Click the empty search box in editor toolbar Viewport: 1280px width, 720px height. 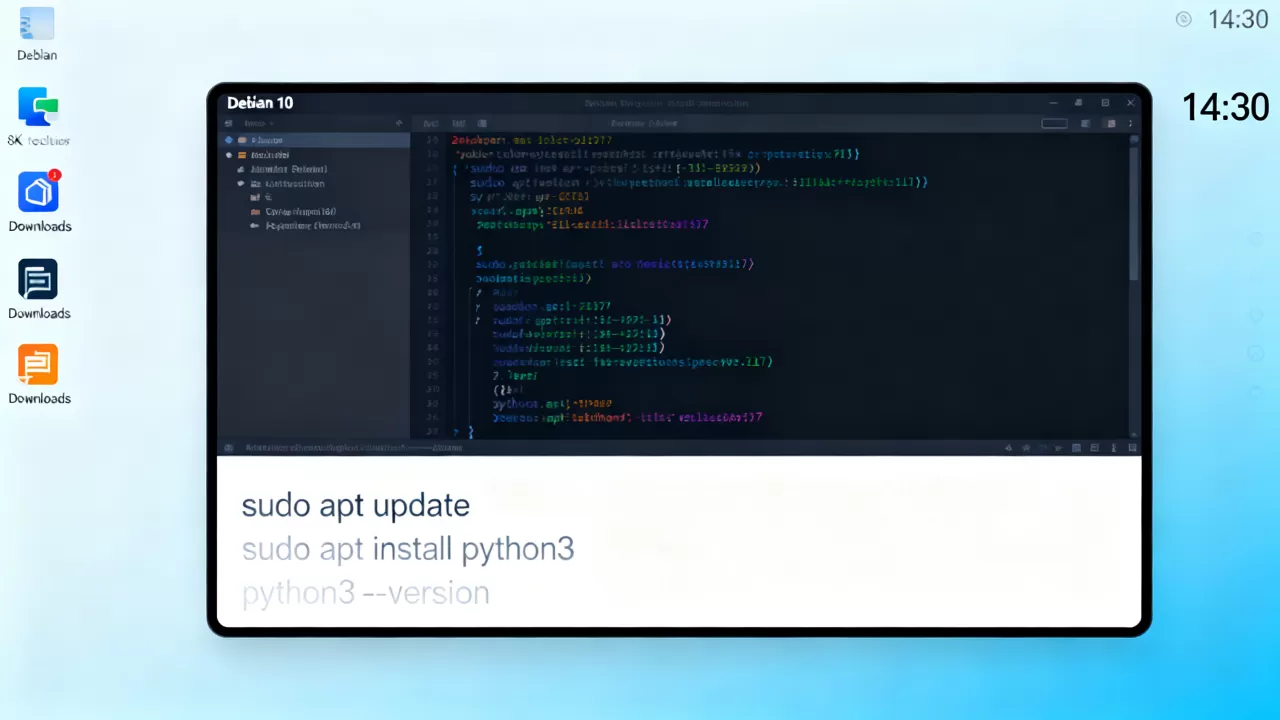pyautogui.click(x=1054, y=124)
